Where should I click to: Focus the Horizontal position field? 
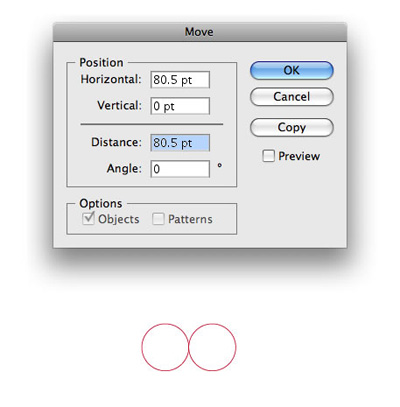coord(180,80)
